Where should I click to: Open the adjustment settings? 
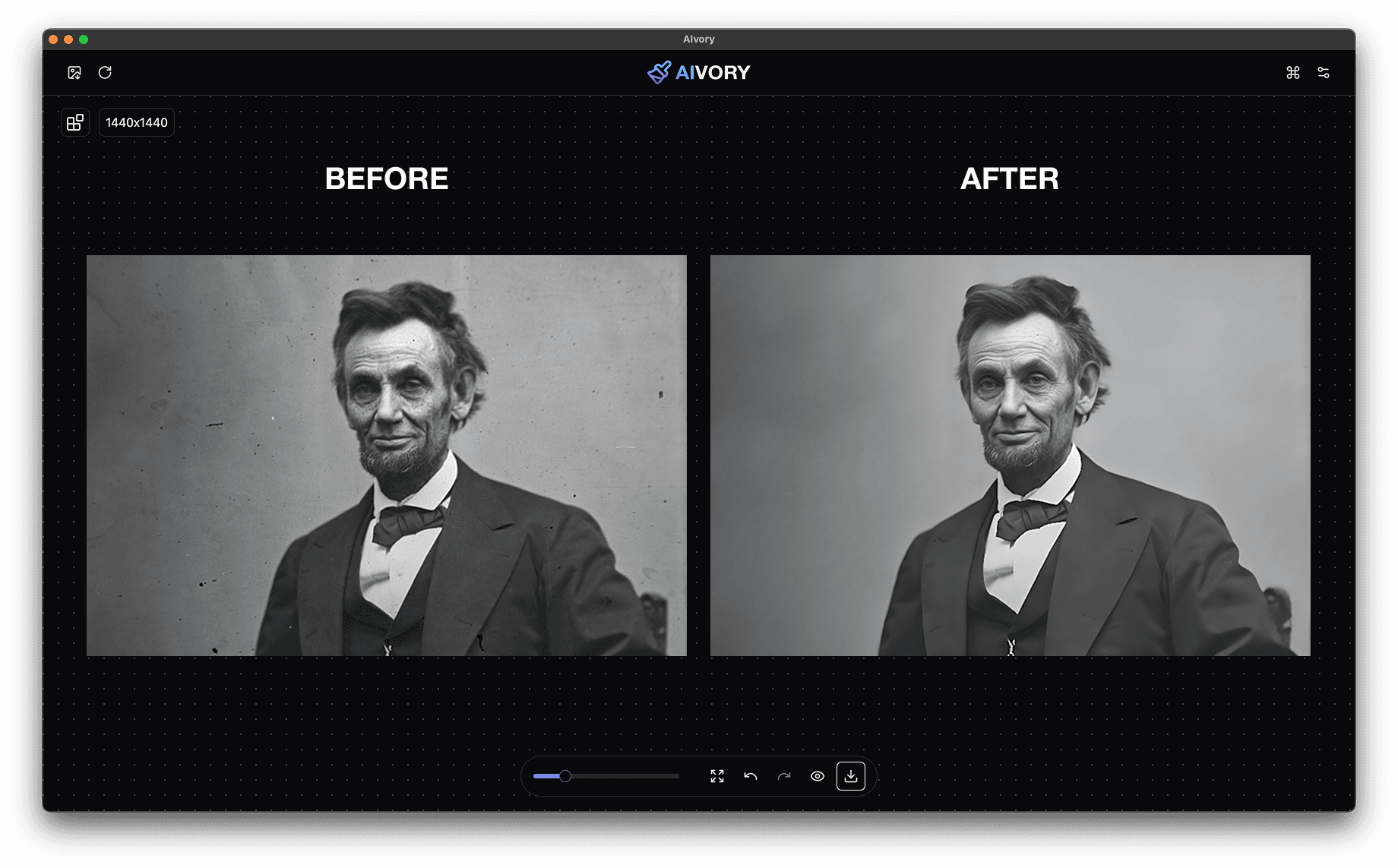(1324, 72)
